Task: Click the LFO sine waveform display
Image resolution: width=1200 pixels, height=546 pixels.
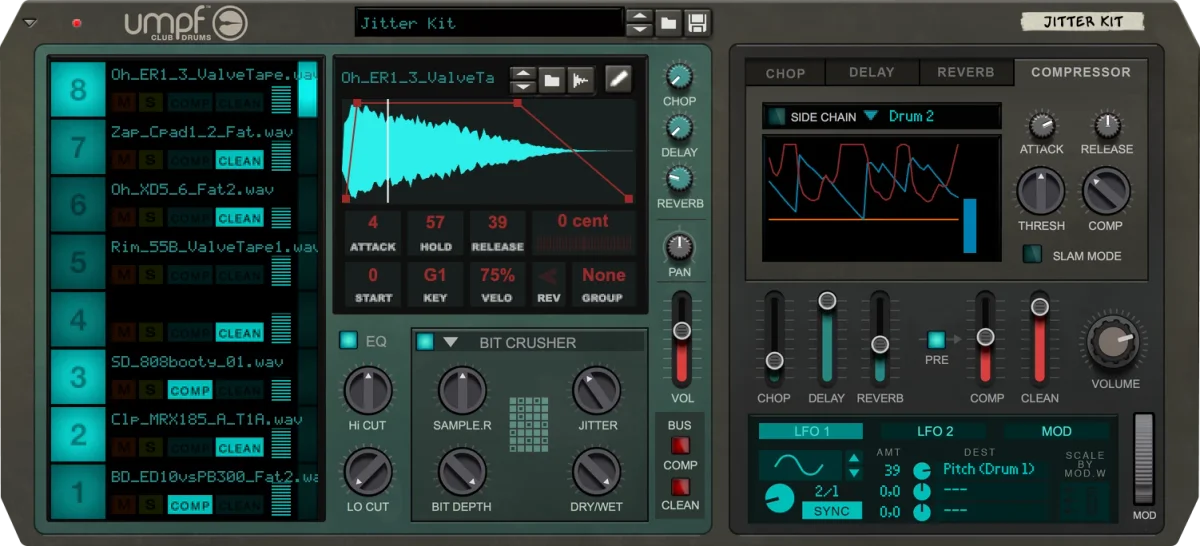Action: pos(801,466)
